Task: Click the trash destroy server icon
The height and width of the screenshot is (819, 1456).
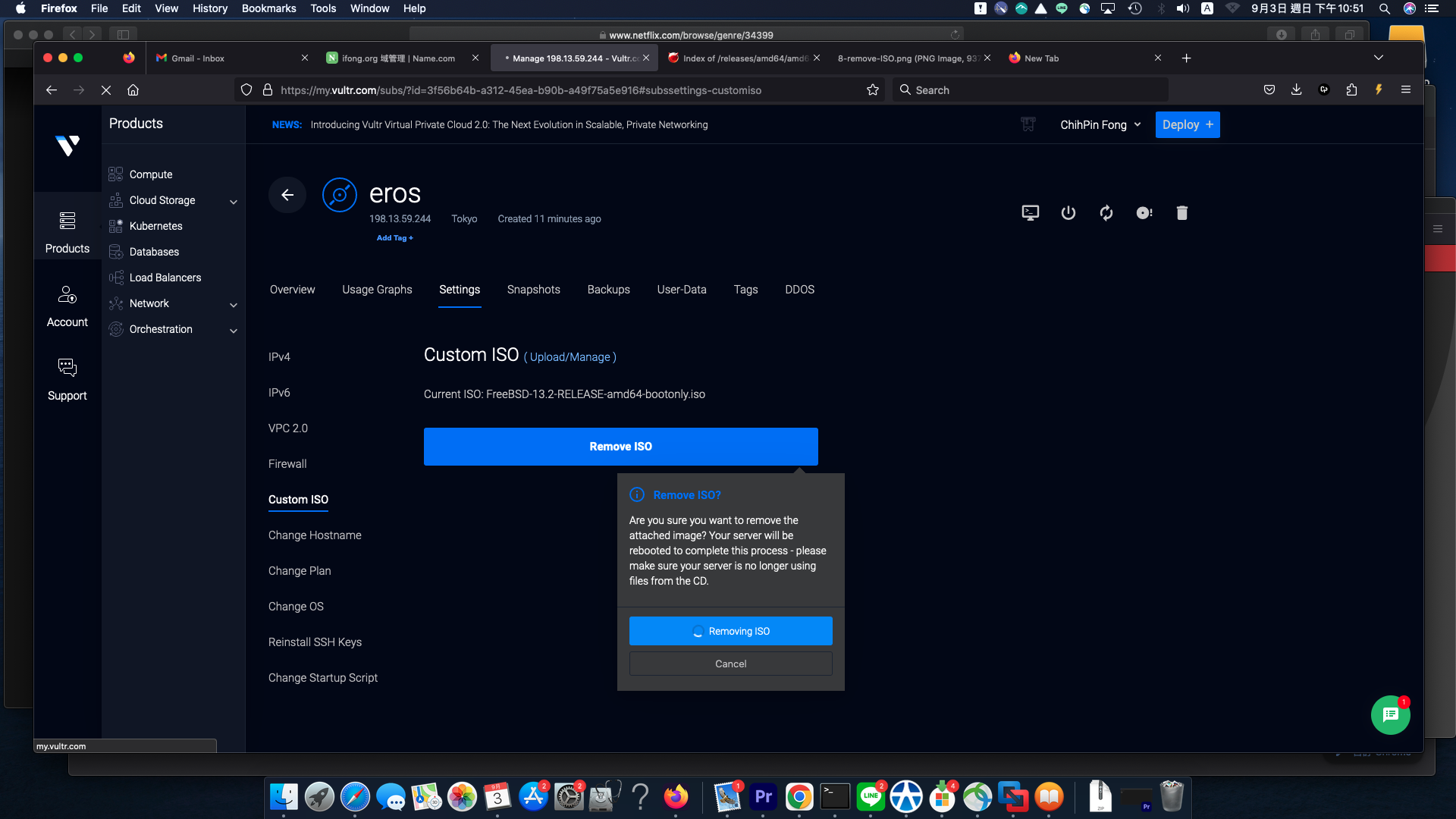Action: (1181, 213)
